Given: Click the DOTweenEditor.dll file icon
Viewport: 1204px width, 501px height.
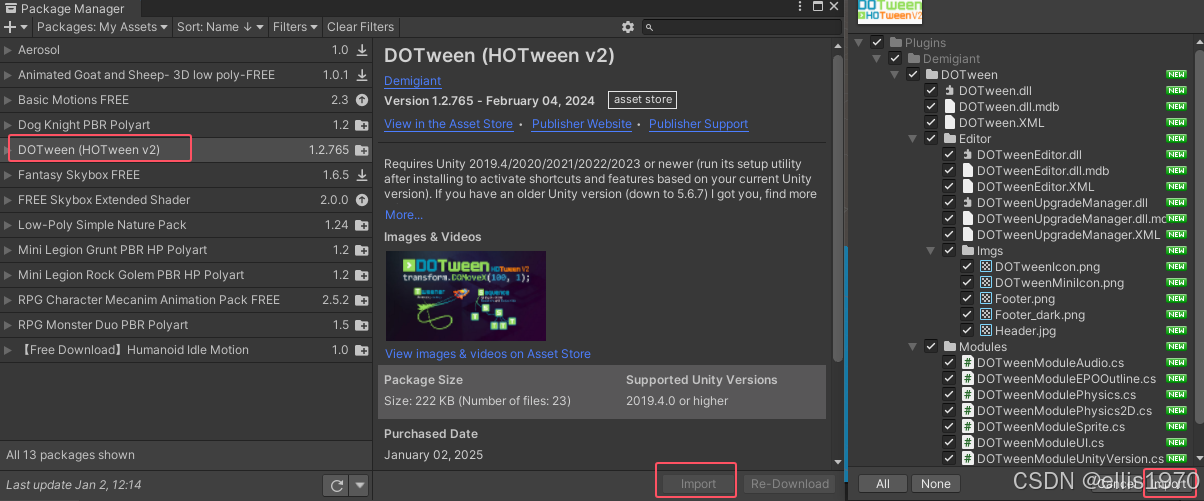Looking at the screenshot, I should point(968,155).
